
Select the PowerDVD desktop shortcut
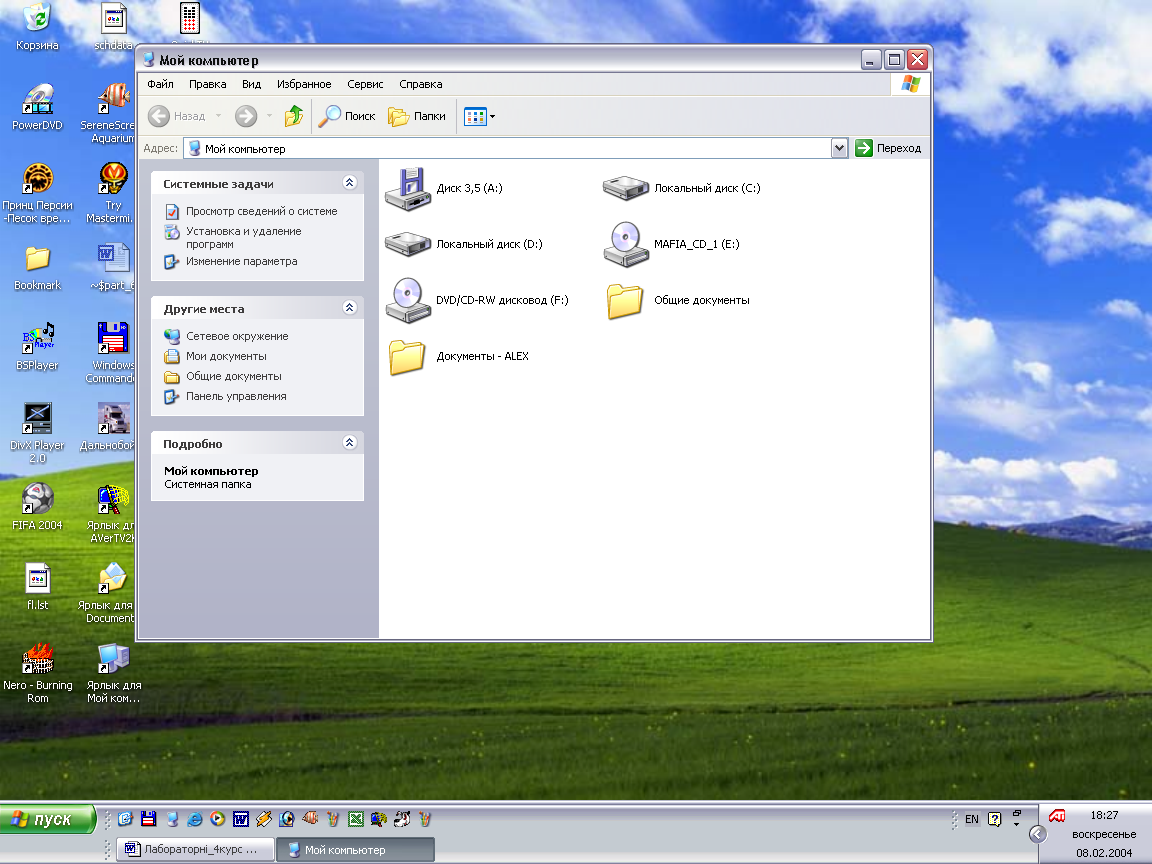[37, 107]
